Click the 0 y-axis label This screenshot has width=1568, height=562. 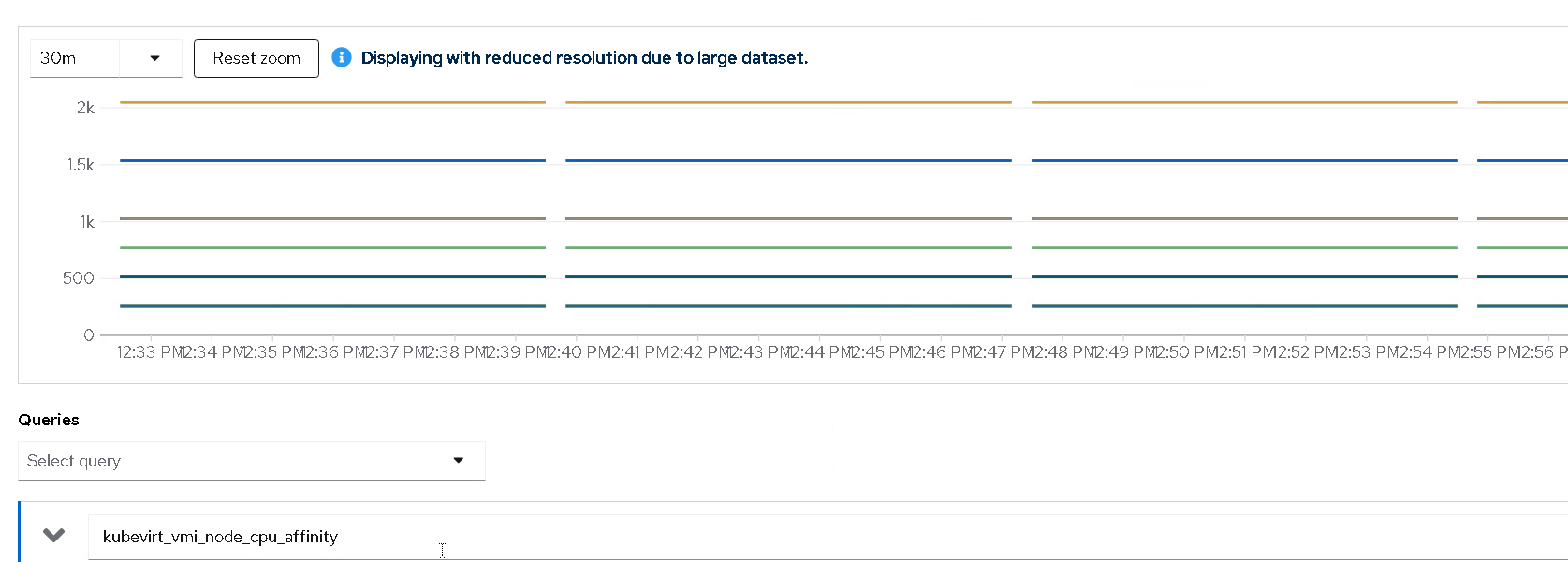pyautogui.click(x=89, y=335)
